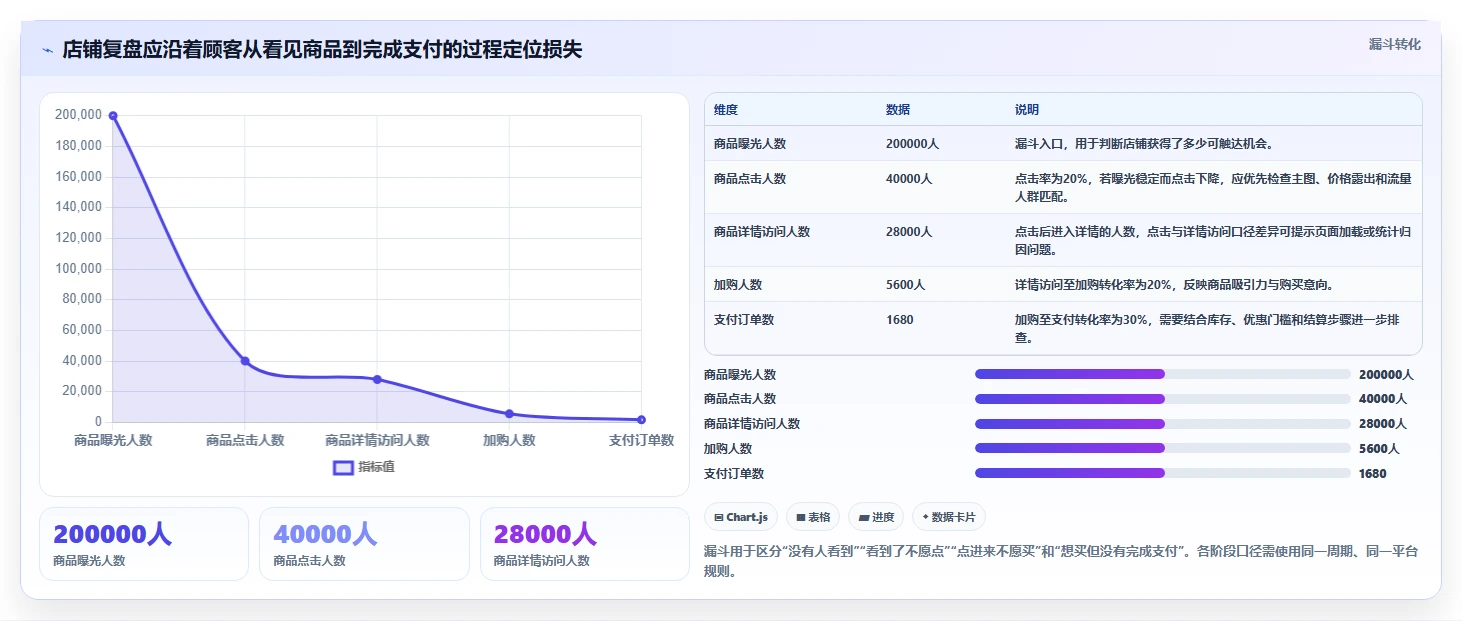This screenshot has height=621, width=1462.
Task: Click the Chart.js tag
Action: click(x=741, y=517)
